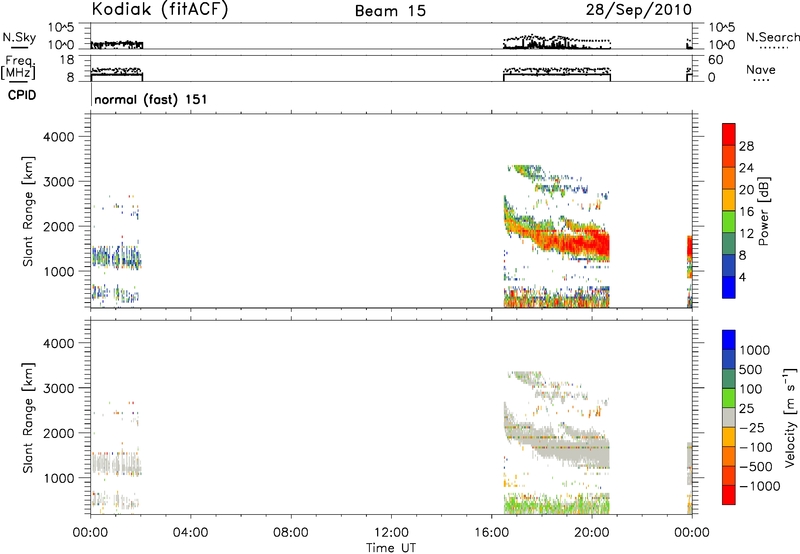Click the 'Power [dB]' colorbar label
The height and width of the screenshot is (554, 800).
[x=764, y=211]
